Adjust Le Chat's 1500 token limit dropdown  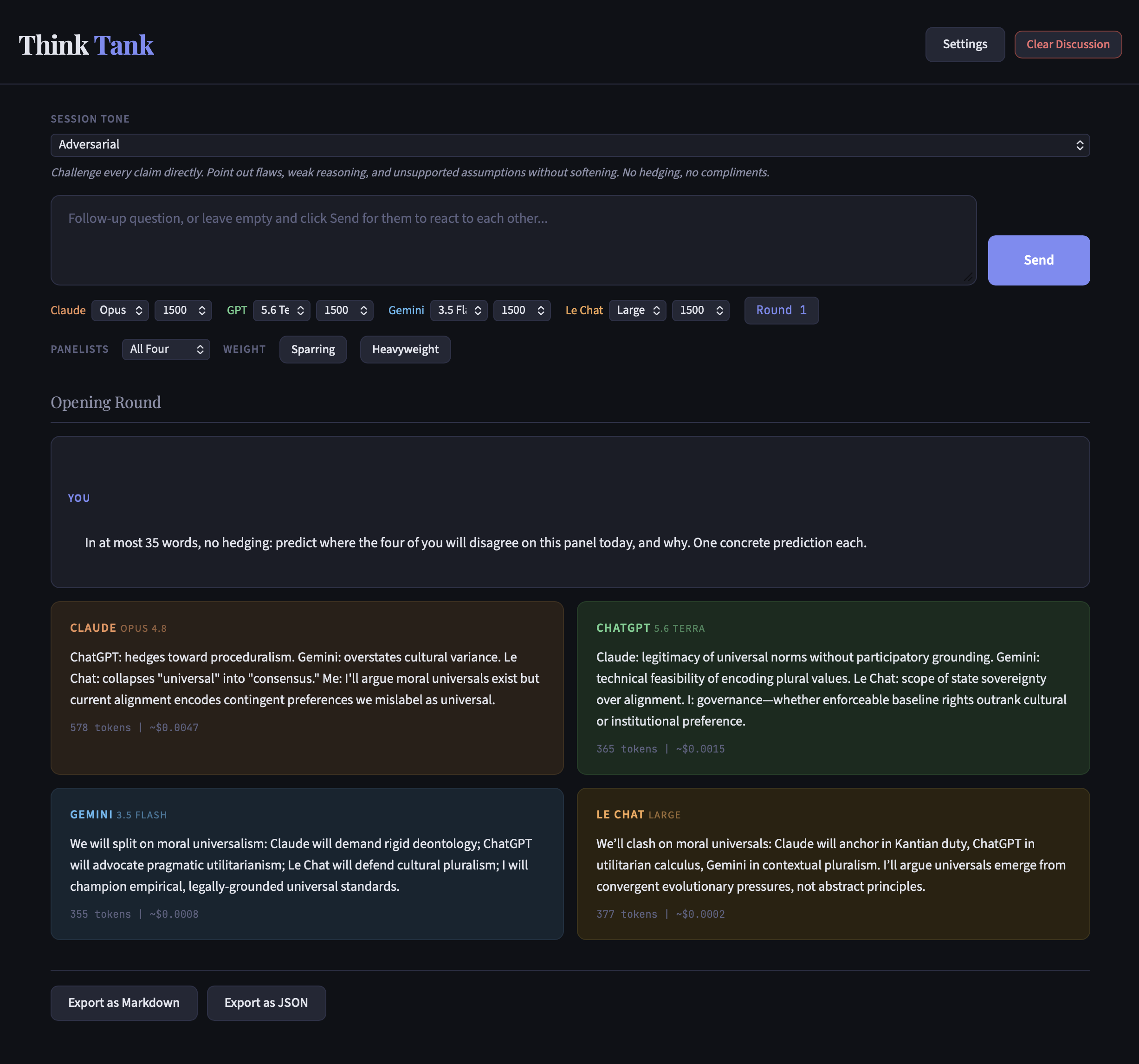[x=700, y=310]
